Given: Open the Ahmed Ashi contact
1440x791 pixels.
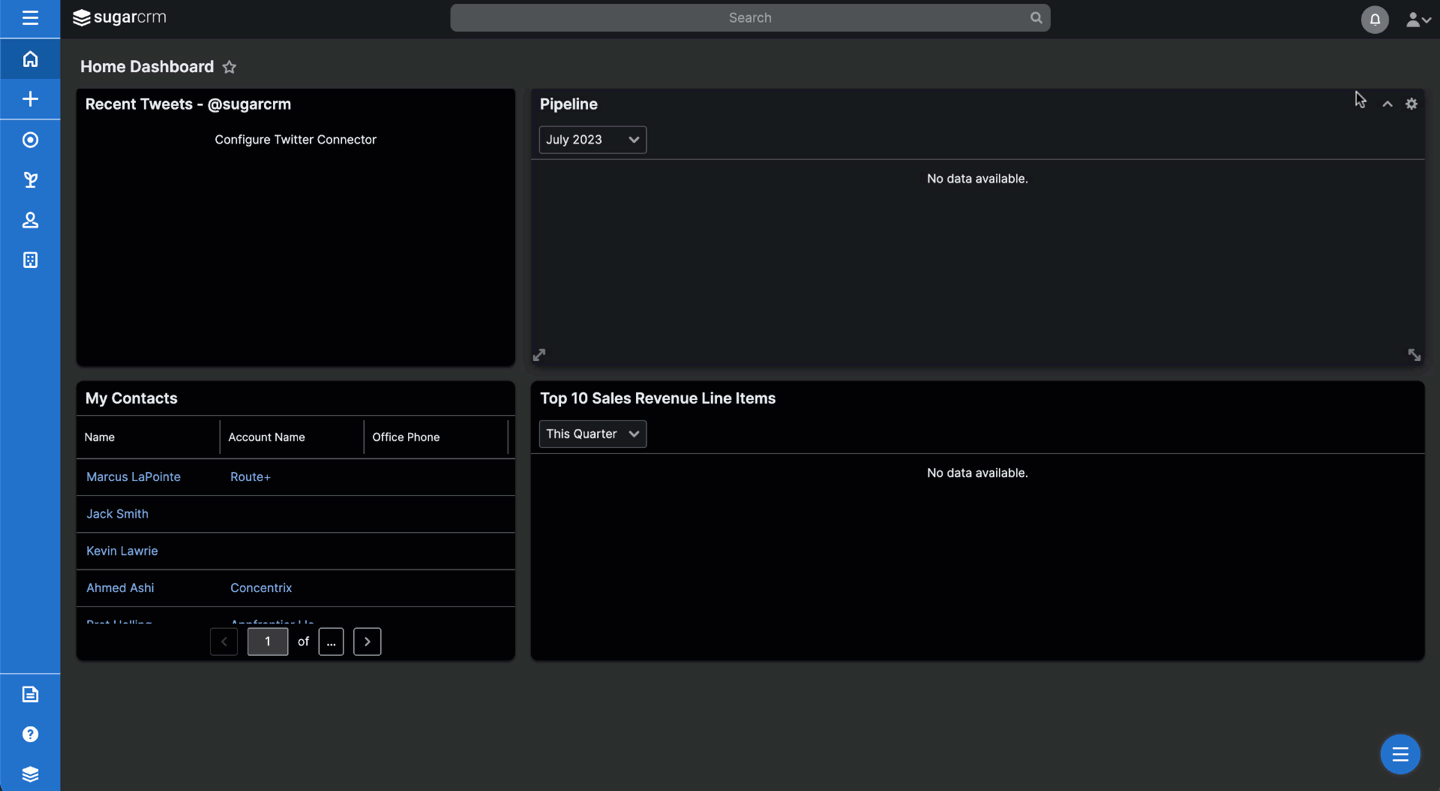Looking at the screenshot, I should [120, 588].
